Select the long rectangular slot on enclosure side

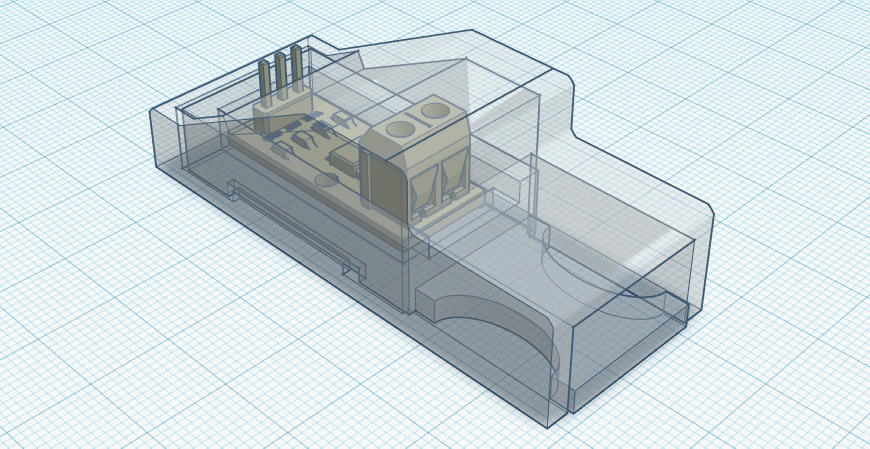[297, 228]
